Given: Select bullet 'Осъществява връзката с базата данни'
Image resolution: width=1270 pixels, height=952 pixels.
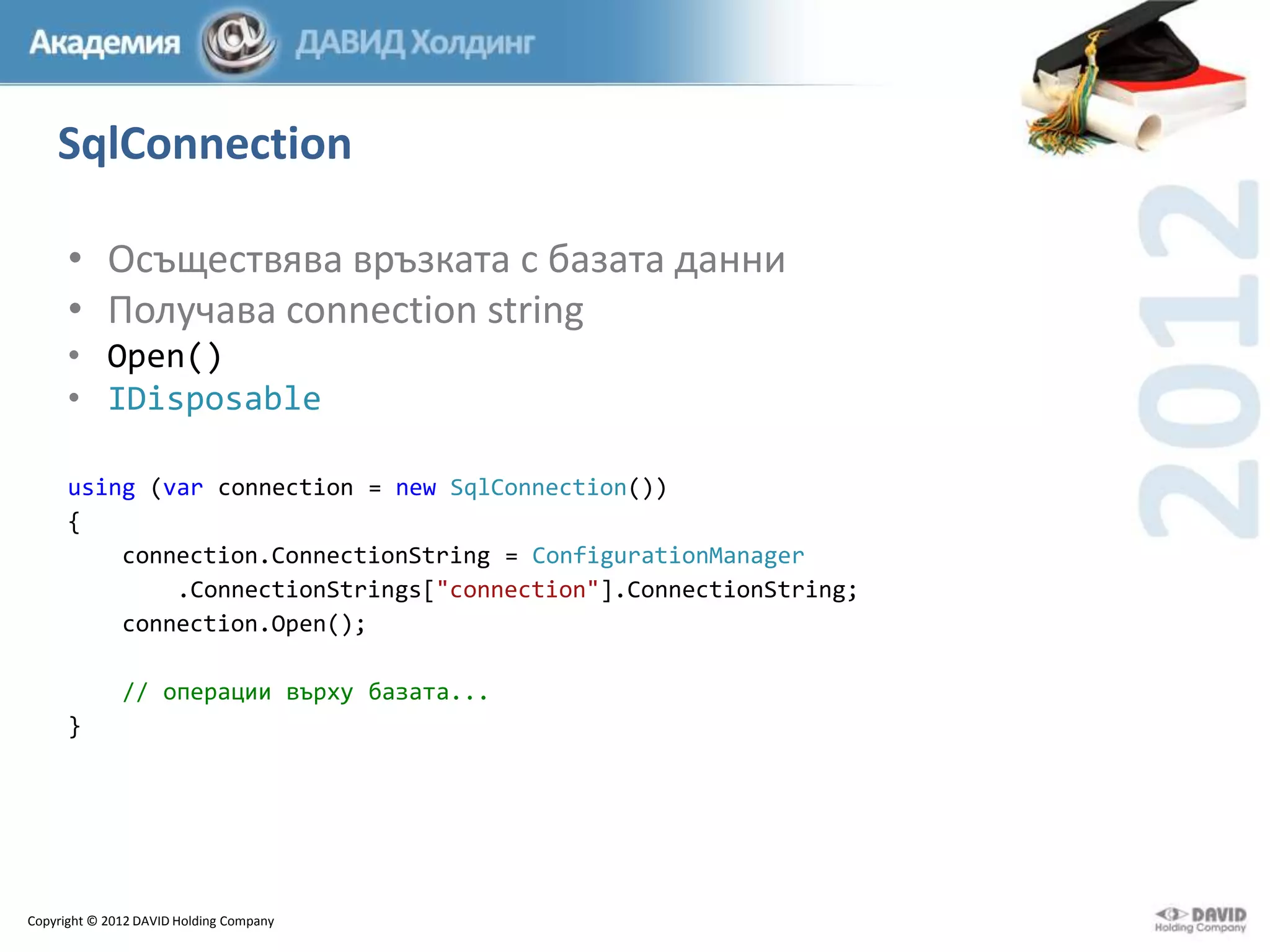Looking at the screenshot, I should tap(446, 259).
